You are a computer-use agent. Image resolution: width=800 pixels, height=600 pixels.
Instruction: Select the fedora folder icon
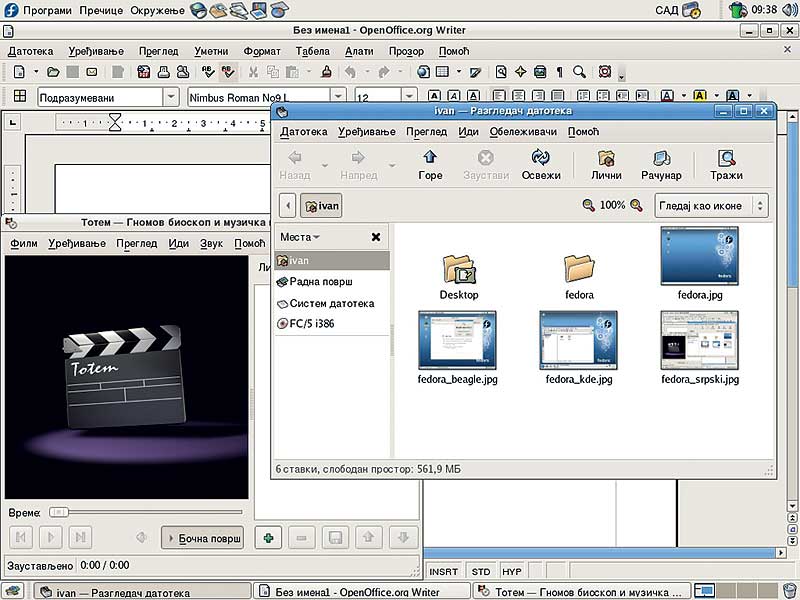(x=579, y=269)
